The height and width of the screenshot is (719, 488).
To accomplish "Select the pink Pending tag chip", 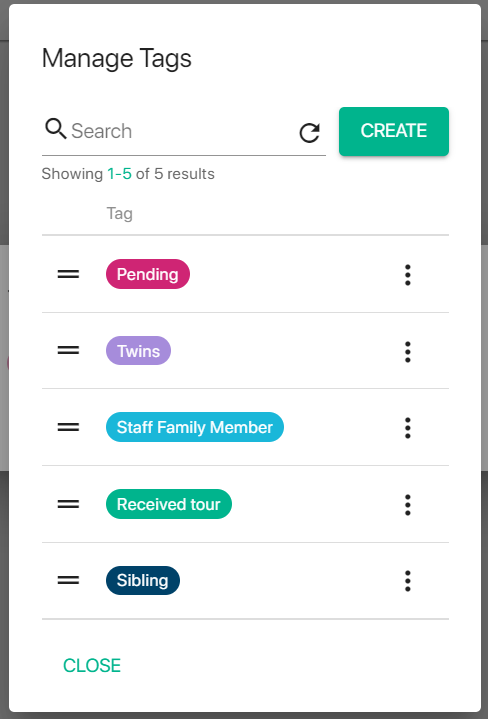I will [x=148, y=274].
